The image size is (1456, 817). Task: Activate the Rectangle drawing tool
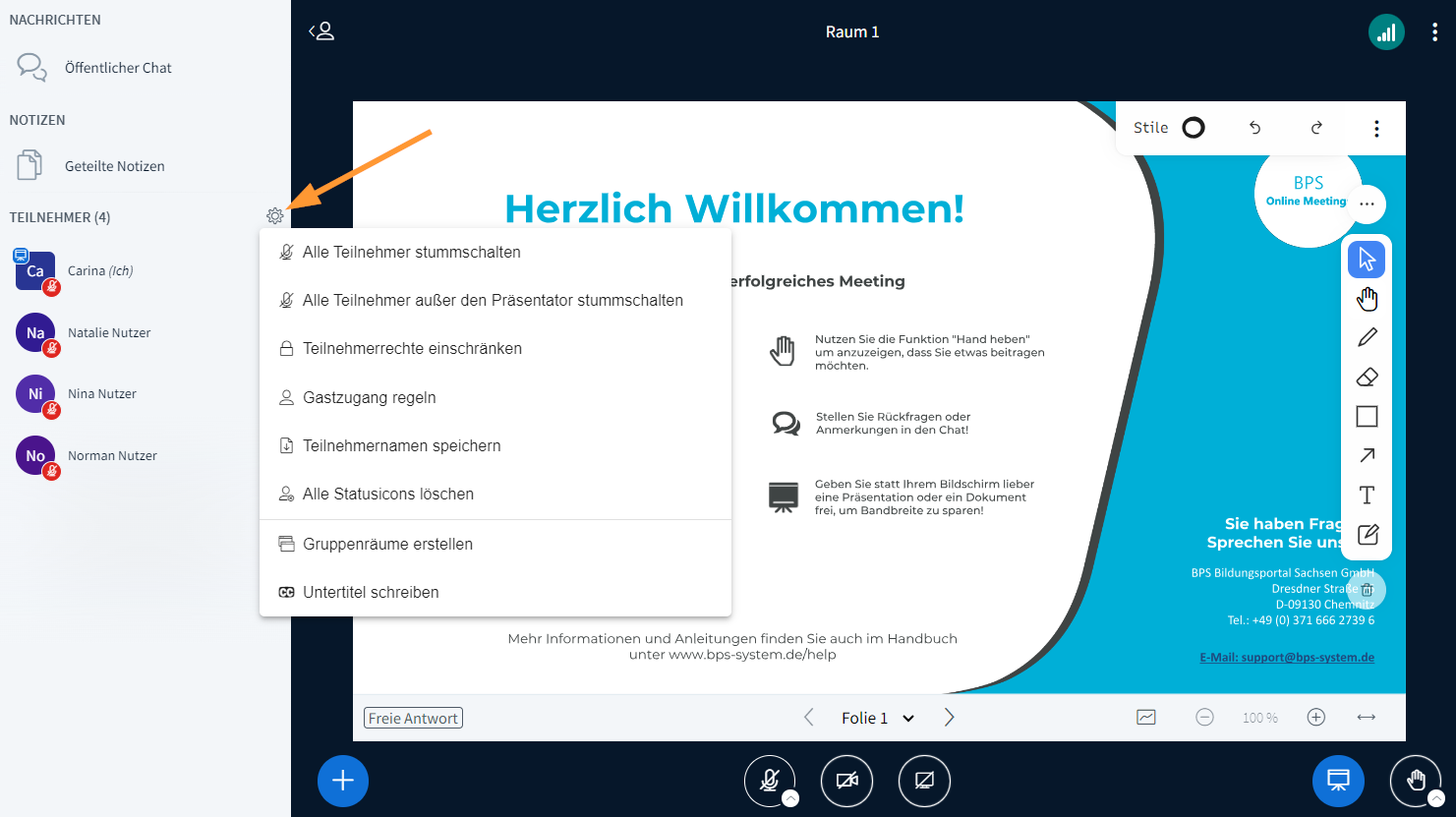tap(1367, 416)
